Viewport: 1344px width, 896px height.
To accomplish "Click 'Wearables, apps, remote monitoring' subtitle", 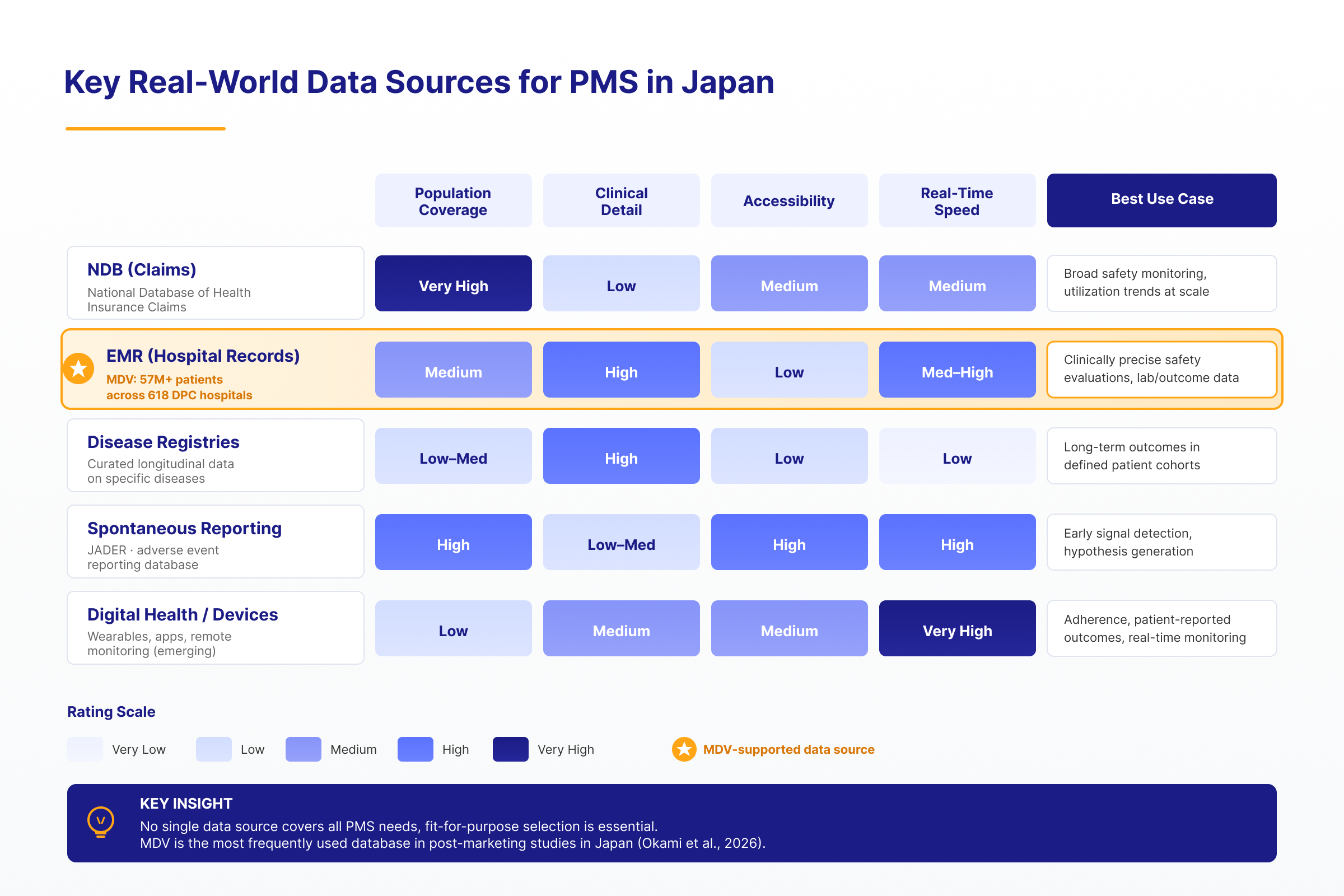I will tap(160, 644).
